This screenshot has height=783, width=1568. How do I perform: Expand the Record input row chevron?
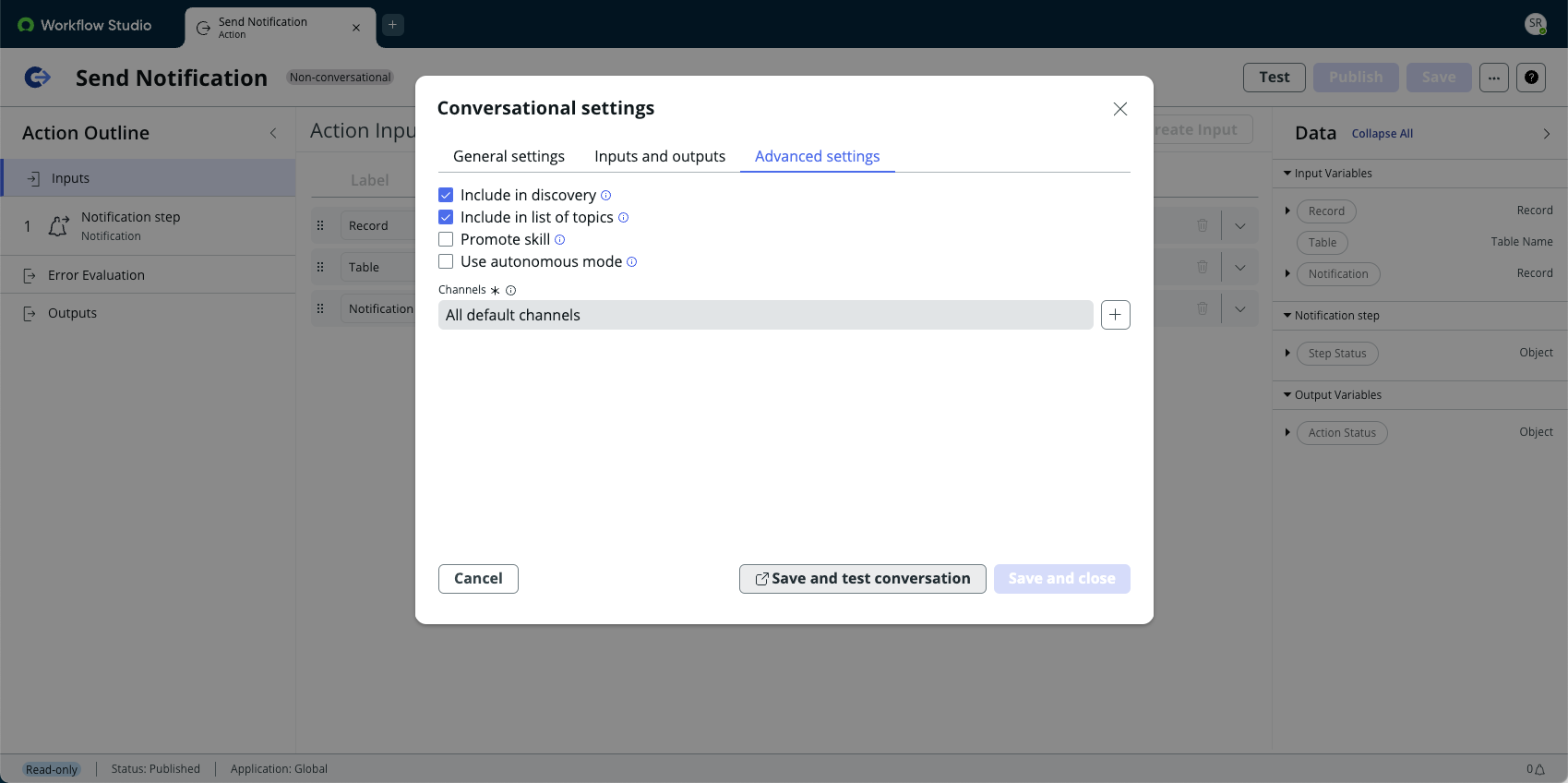tap(1239, 225)
